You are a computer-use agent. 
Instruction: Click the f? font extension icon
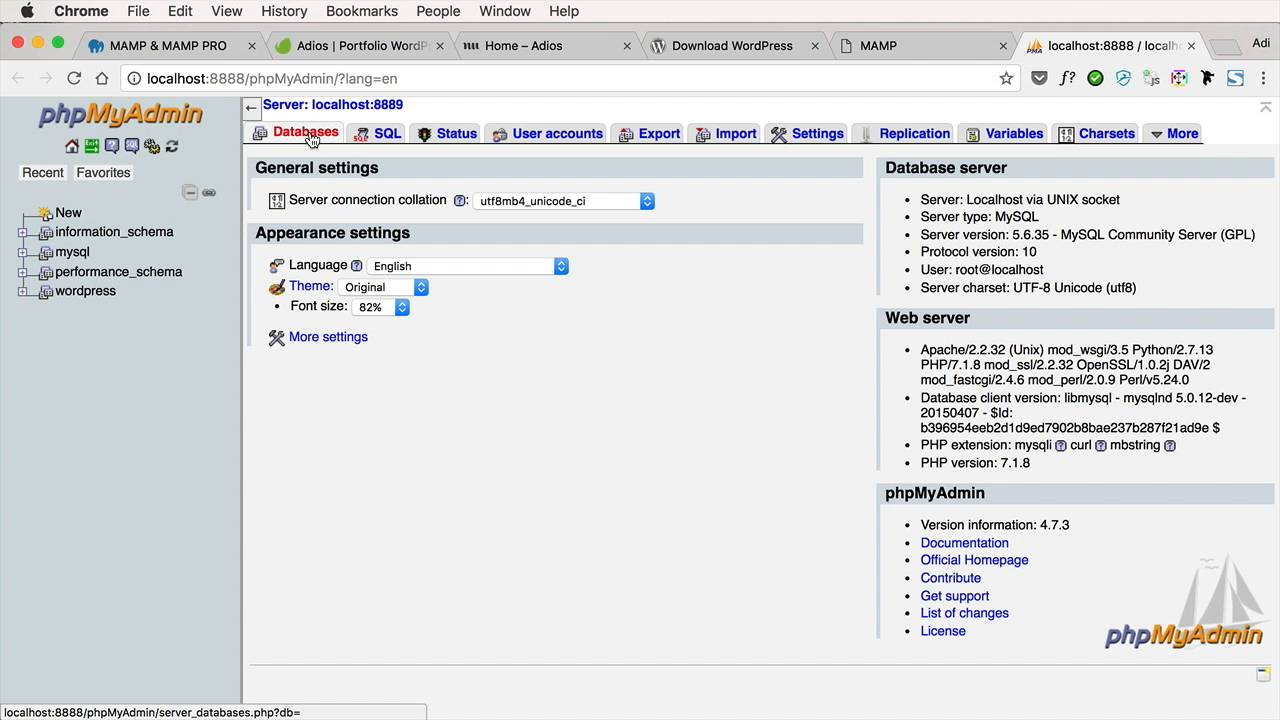point(1067,78)
